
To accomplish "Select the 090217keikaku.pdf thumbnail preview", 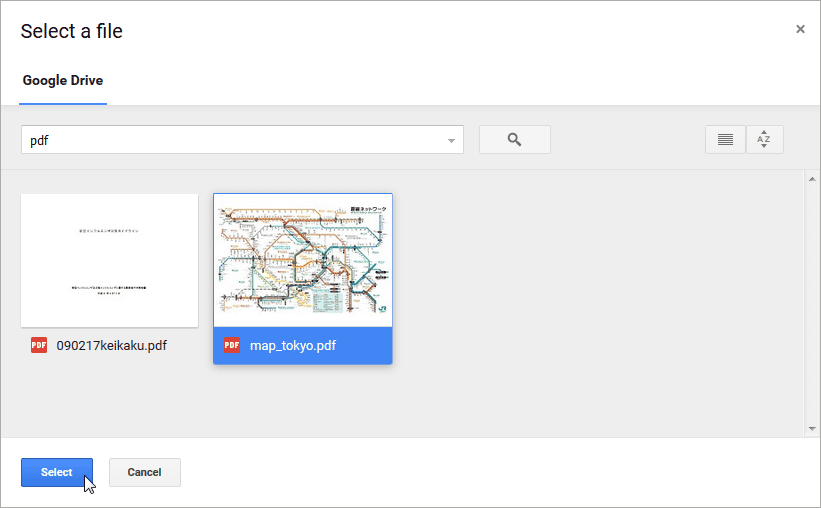I will tap(109, 261).
